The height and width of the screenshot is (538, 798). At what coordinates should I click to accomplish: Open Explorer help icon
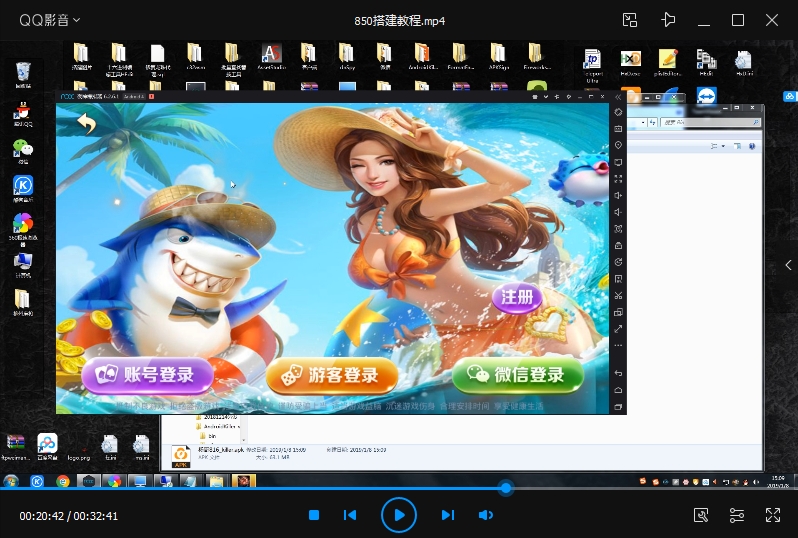tap(752, 147)
